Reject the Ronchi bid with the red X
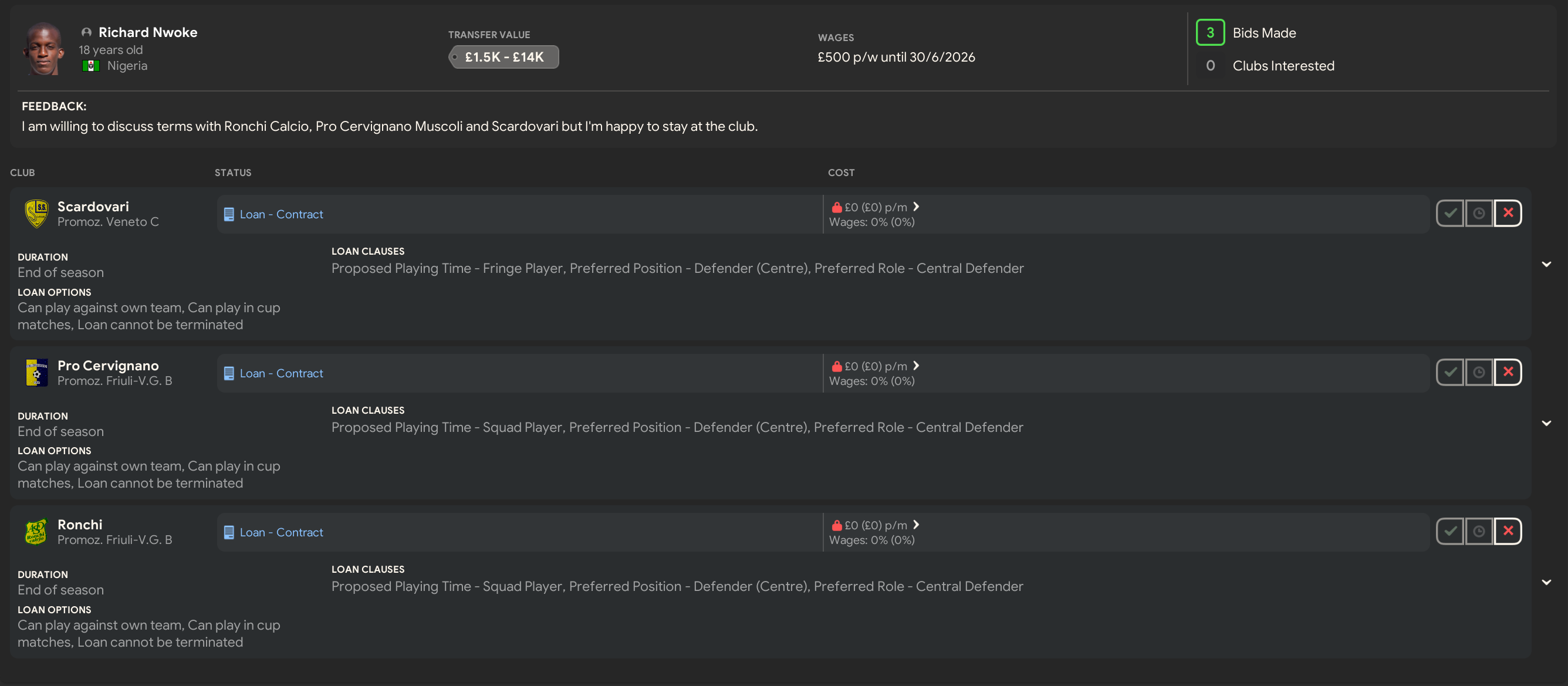 point(1508,532)
